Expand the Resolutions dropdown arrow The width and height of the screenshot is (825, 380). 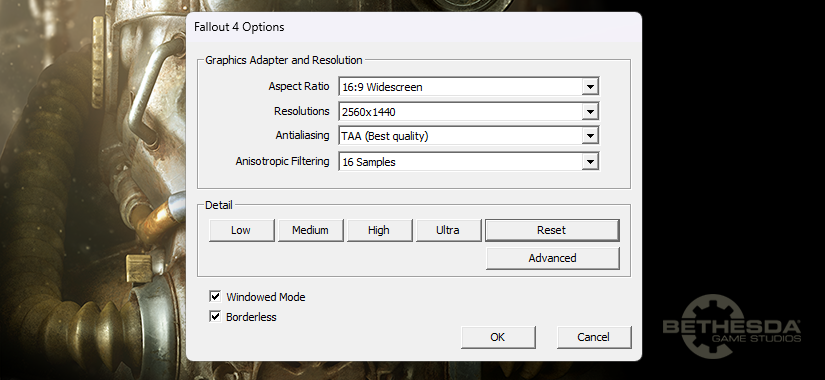(x=590, y=112)
